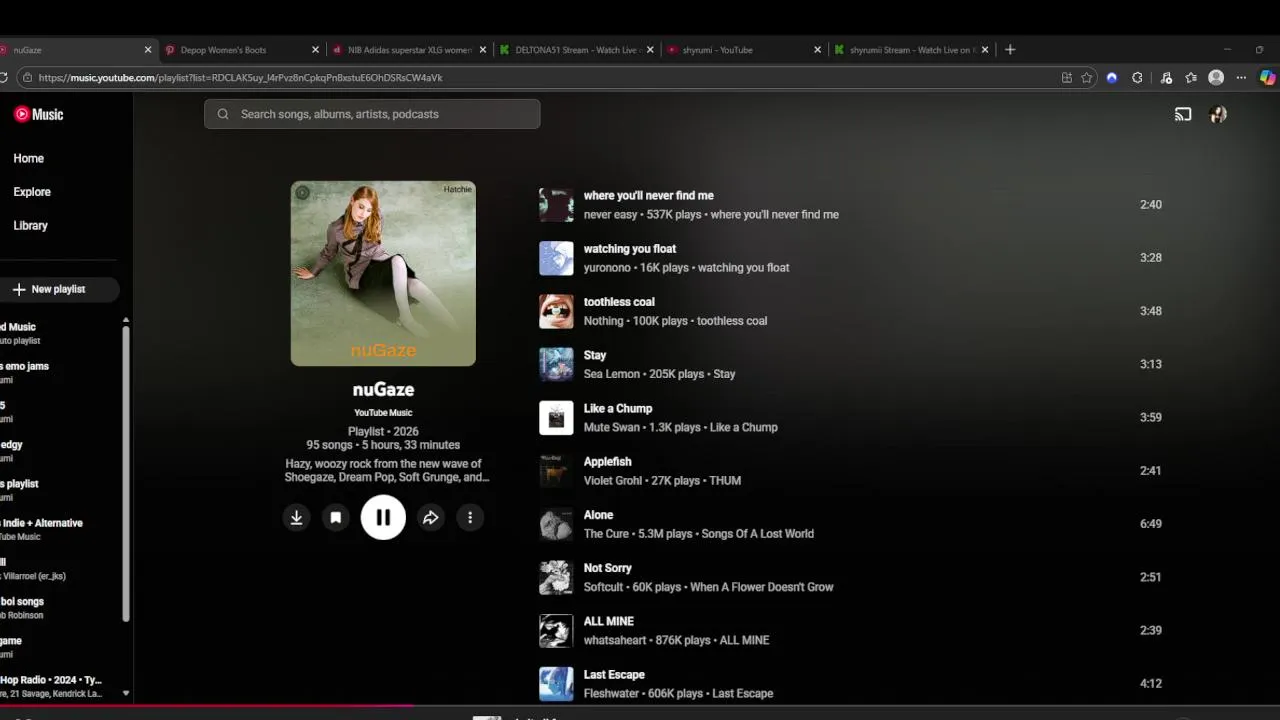This screenshot has width=1280, height=720.
Task: Open artist link 'Sea Lemon'
Action: [x=612, y=374]
